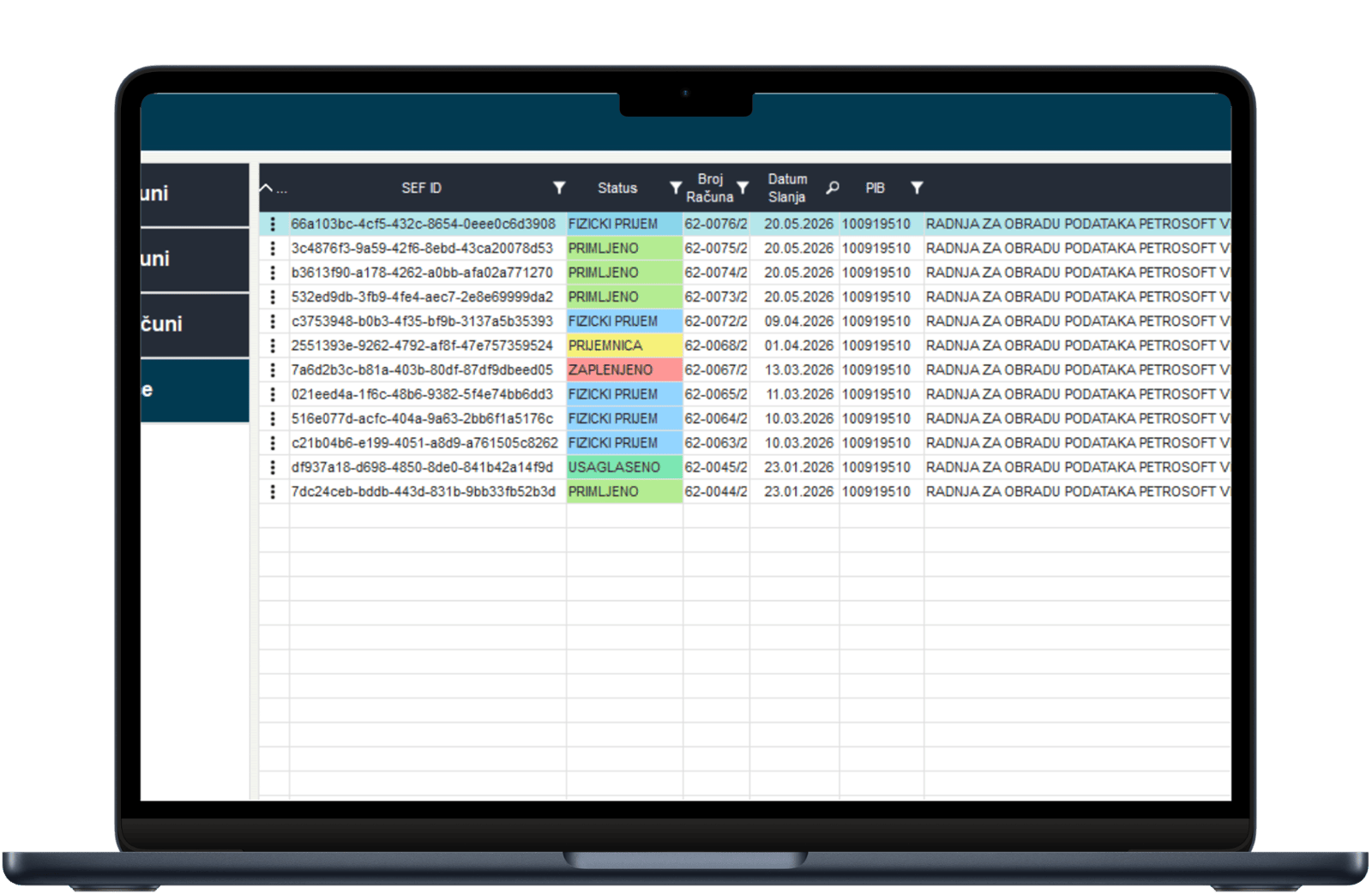1372x894 pixels.
Task: Click invoice number 62-0068/2
Action: point(716,345)
